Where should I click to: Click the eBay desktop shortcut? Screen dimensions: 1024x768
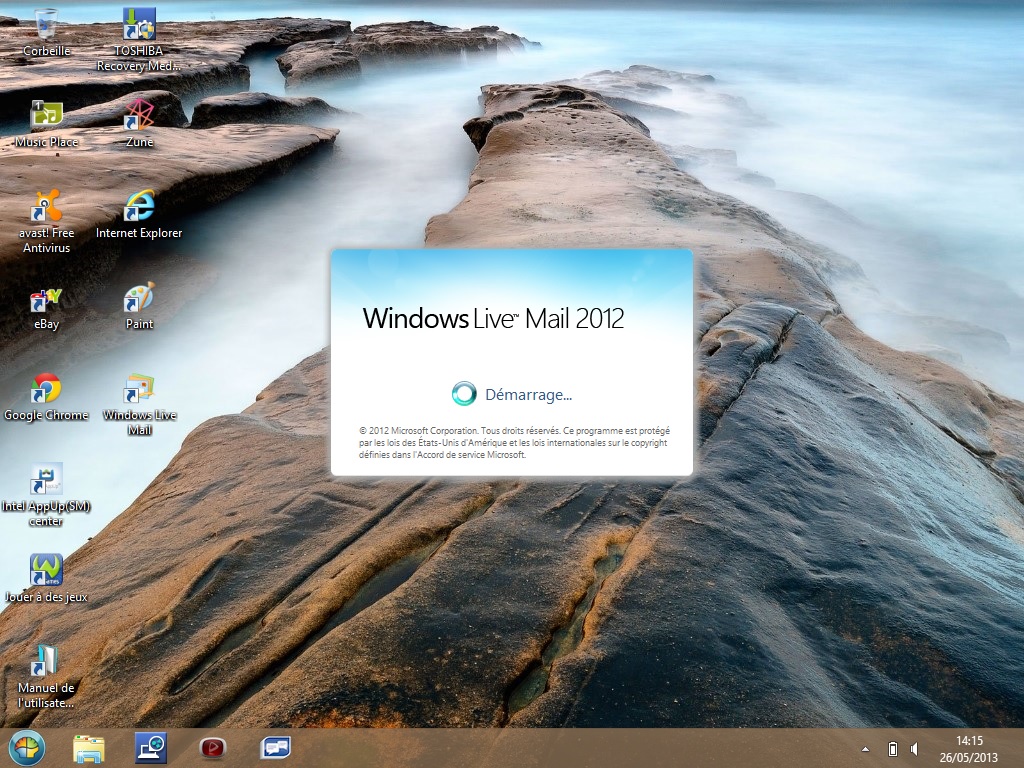(46, 308)
